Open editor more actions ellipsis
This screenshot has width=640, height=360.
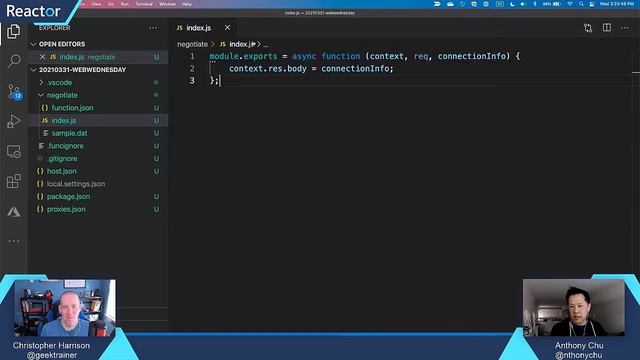click(x=625, y=28)
